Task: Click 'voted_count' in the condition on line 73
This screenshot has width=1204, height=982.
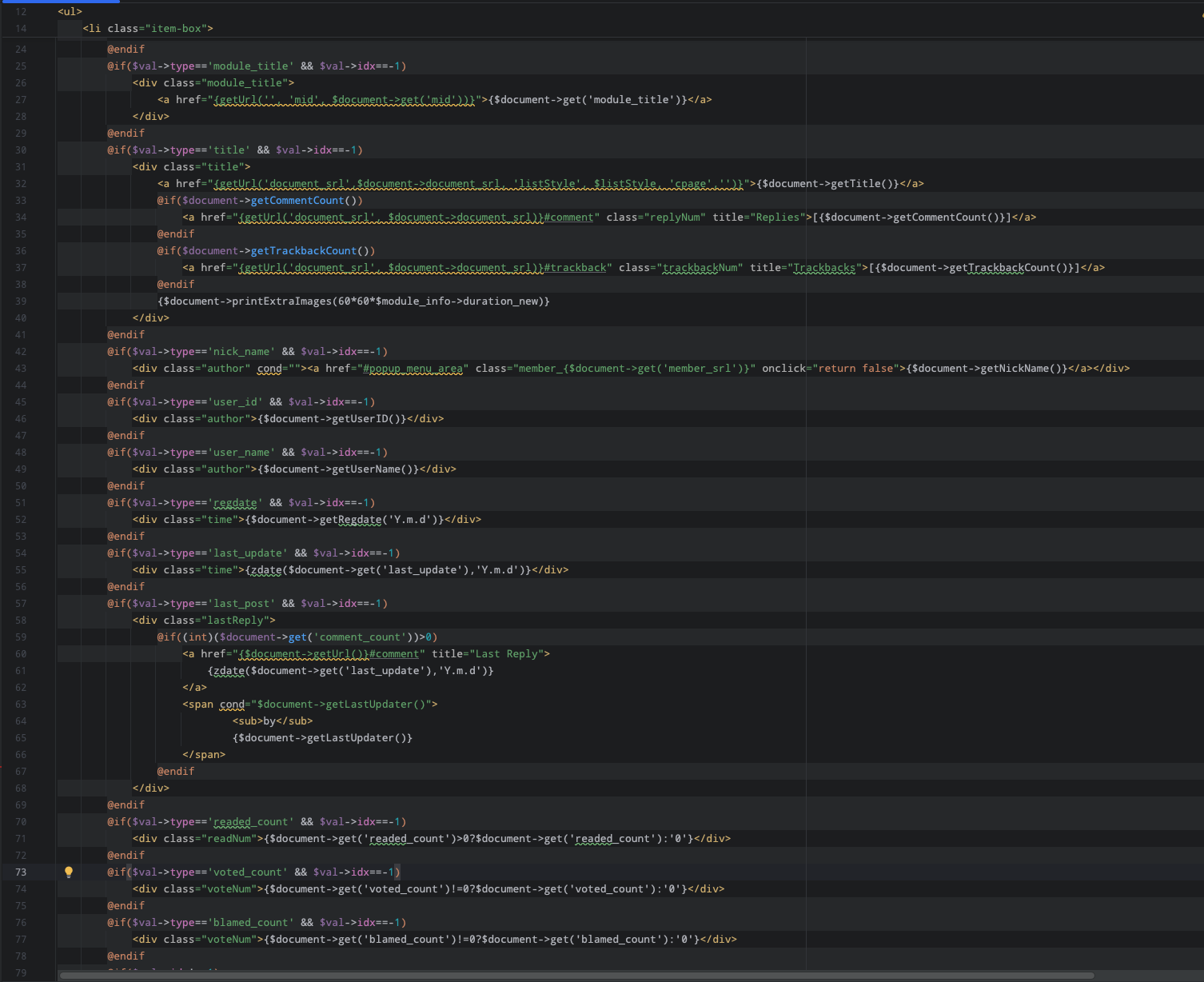Action: coord(248,872)
